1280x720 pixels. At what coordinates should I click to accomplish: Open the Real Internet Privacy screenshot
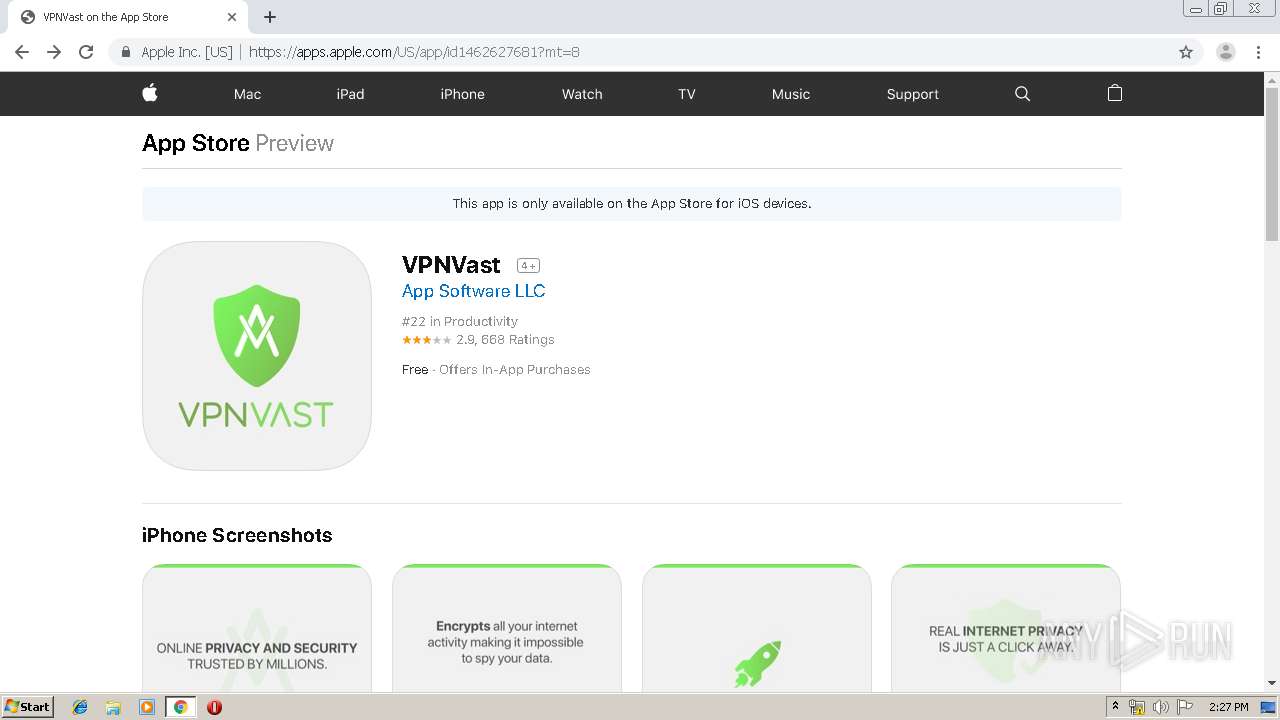click(1006, 628)
